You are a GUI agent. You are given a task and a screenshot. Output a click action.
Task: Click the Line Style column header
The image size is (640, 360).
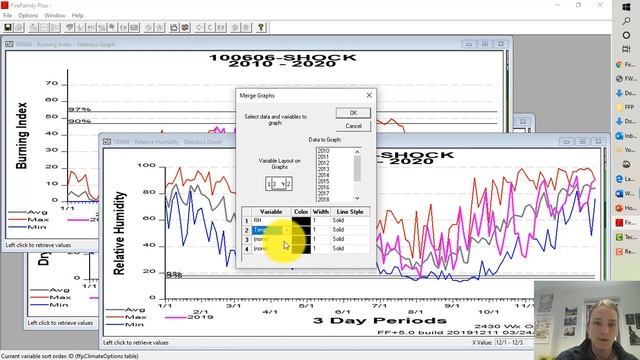coord(350,212)
